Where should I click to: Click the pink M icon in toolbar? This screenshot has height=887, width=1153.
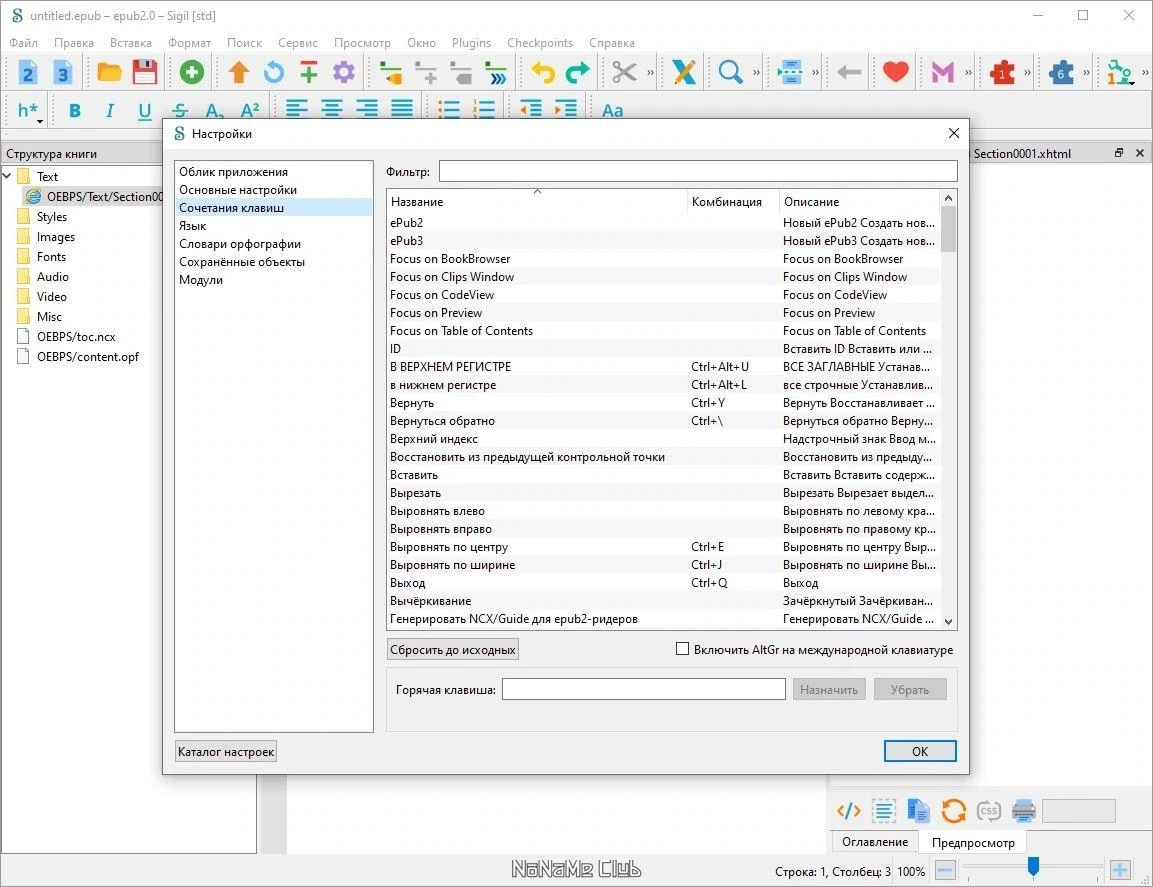(943, 72)
